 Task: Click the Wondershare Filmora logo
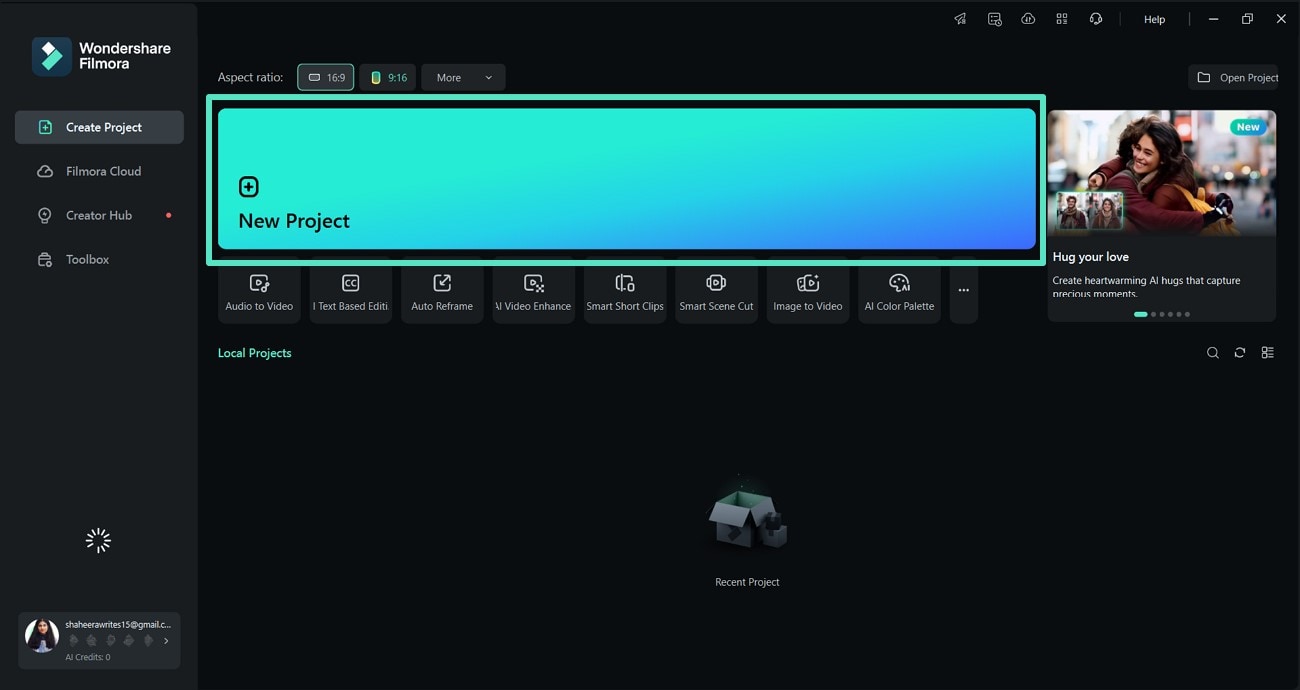click(x=101, y=56)
